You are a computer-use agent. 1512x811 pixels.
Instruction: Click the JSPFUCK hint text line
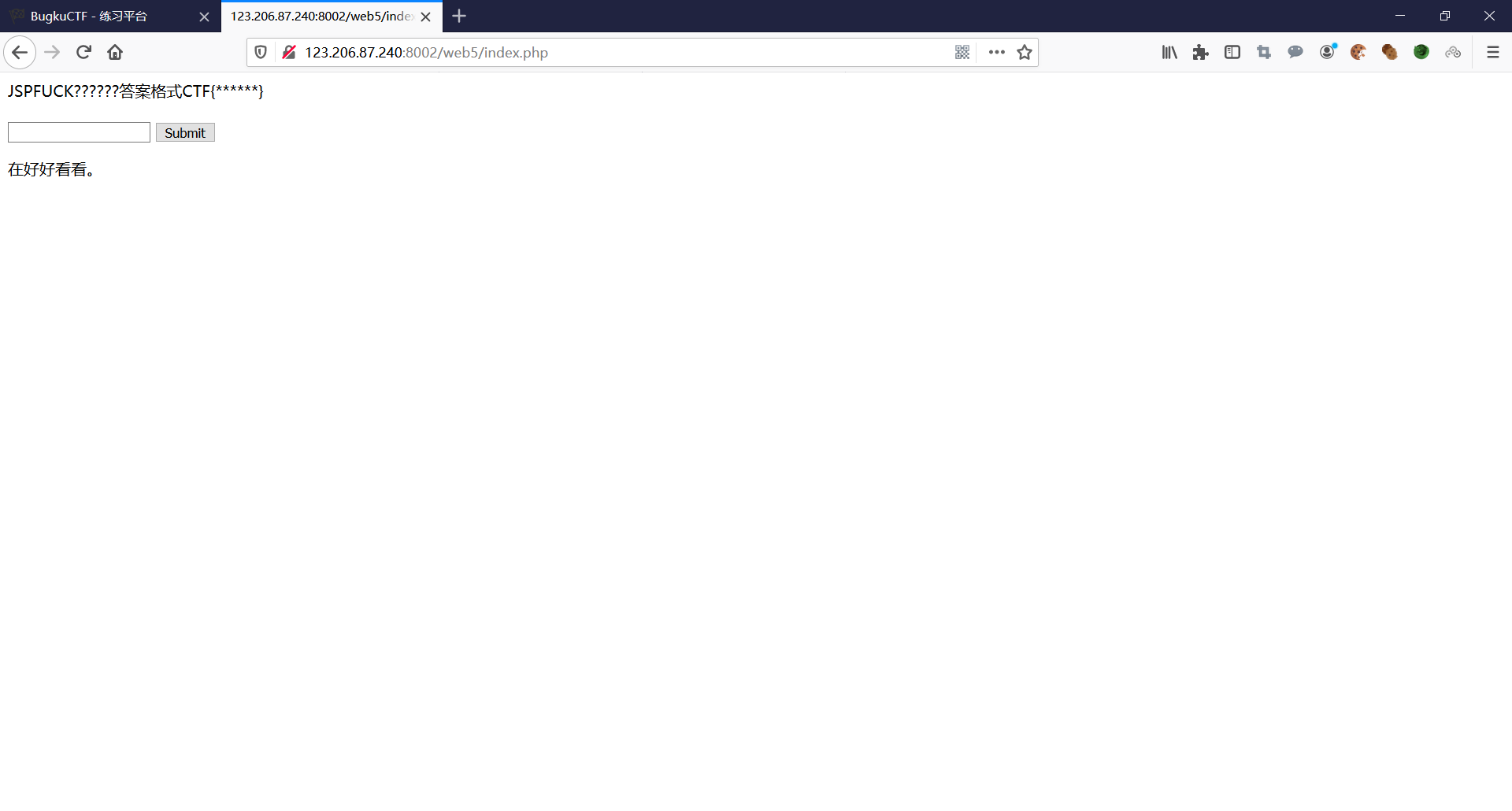coord(135,91)
